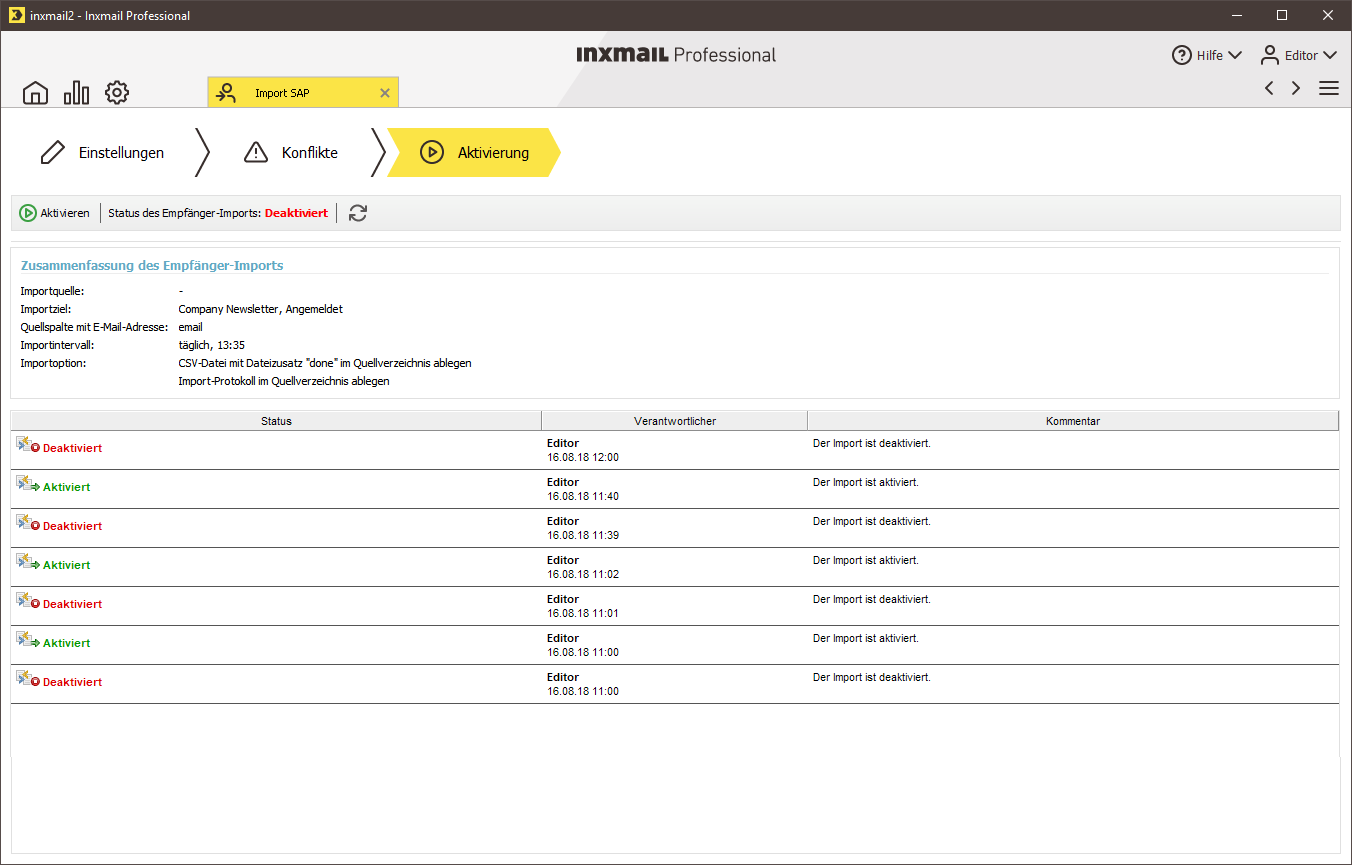Click the Quellspalte value email

tap(190, 327)
